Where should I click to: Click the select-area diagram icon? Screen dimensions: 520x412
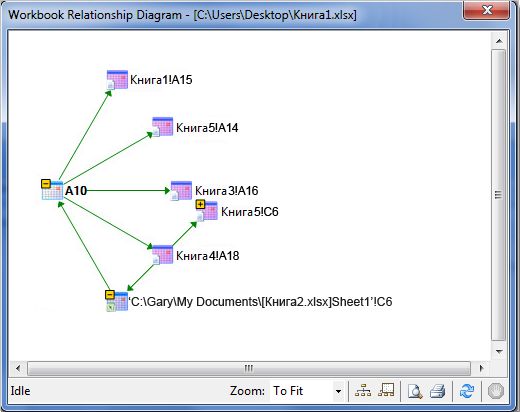pyautogui.click(x=386, y=390)
